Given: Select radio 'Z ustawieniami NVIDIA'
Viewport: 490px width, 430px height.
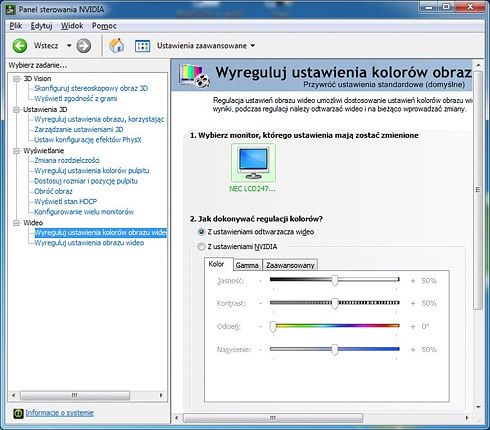Looking at the screenshot, I should click(201, 247).
